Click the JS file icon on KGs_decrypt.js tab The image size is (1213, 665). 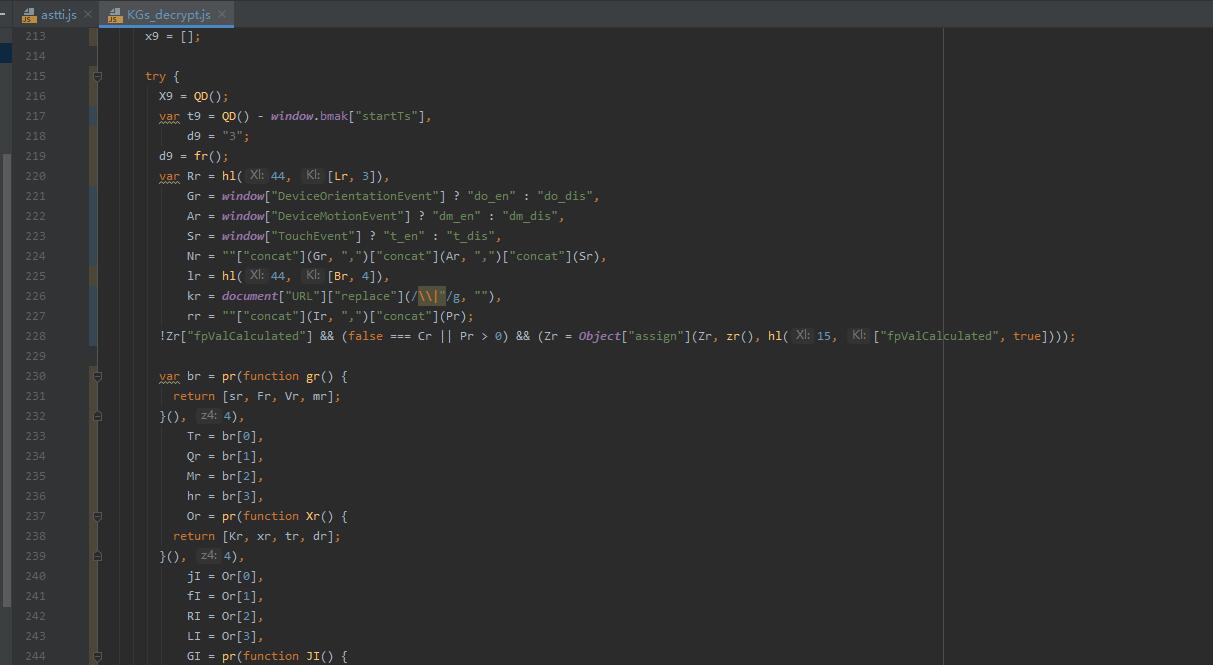pyautogui.click(x=114, y=15)
